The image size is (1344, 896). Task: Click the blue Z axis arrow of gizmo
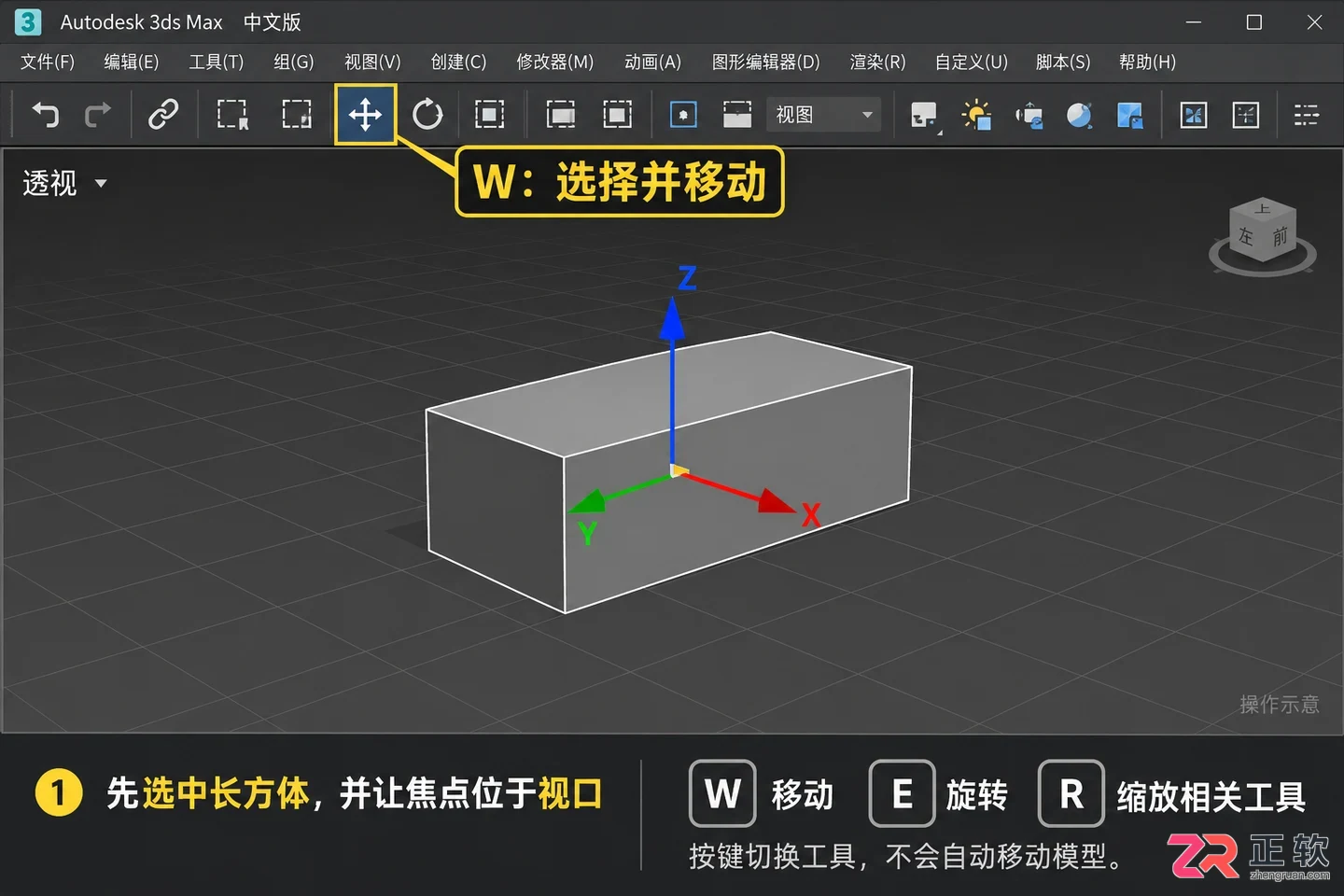(x=672, y=319)
